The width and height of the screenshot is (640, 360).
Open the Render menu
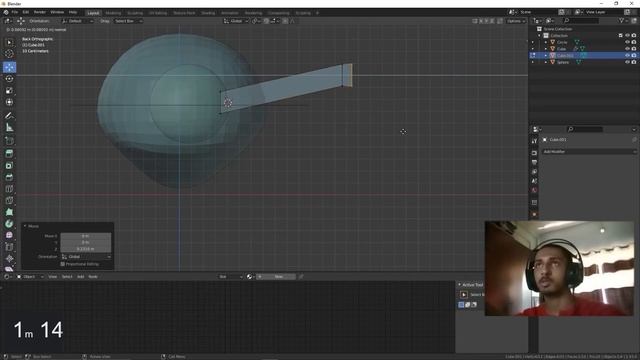(x=40, y=12)
